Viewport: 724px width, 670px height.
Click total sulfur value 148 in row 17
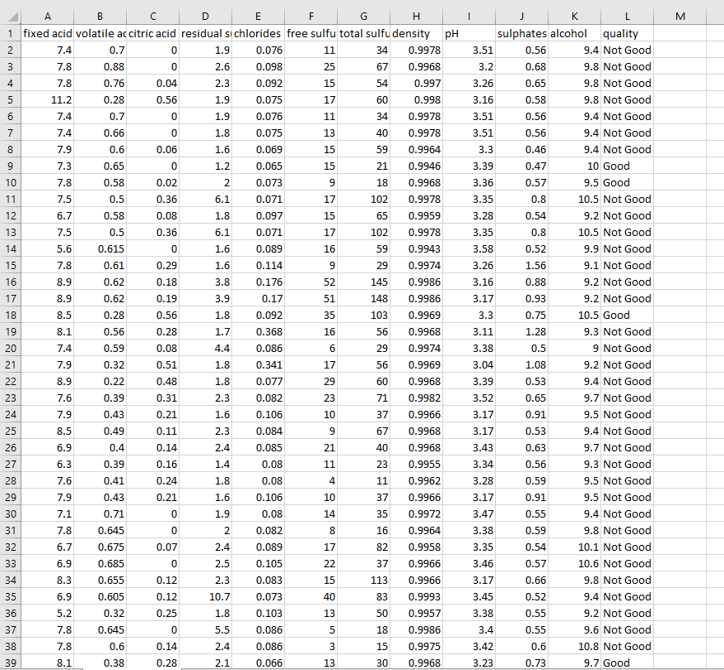pyautogui.click(x=363, y=299)
